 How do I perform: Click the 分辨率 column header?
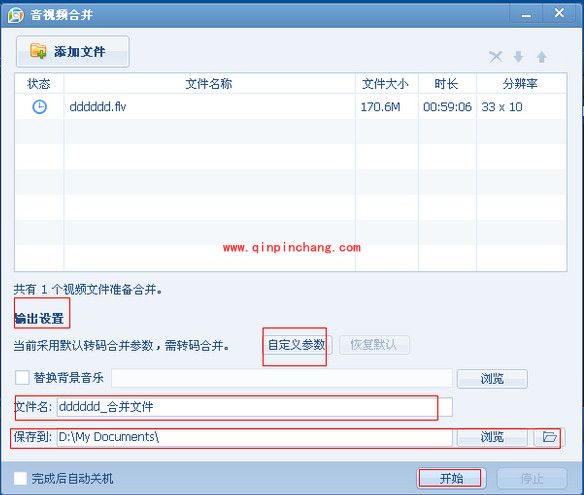pyautogui.click(x=520, y=83)
